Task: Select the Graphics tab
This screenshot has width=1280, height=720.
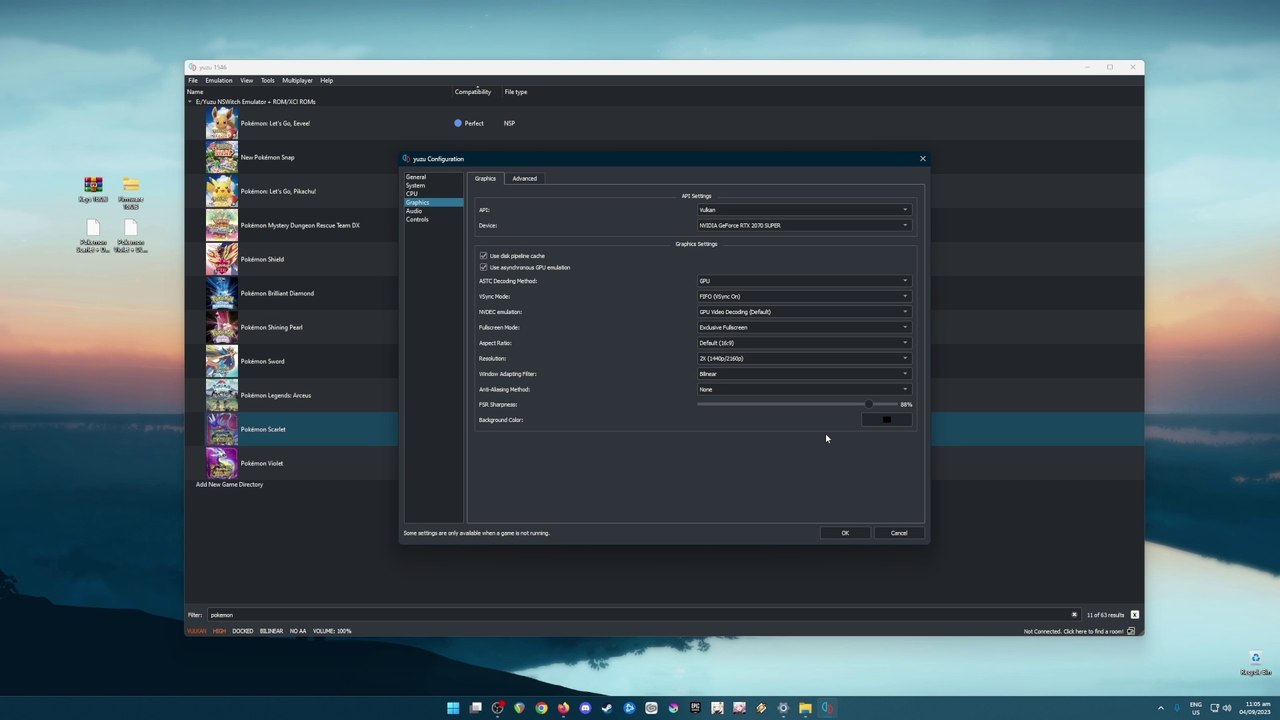Action: pyautogui.click(x=485, y=179)
